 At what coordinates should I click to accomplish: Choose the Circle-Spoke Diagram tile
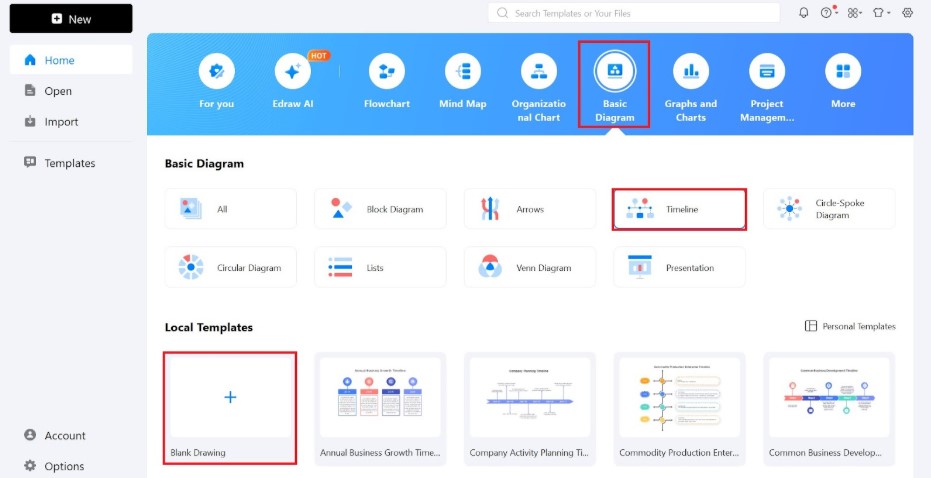pyautogui.click(x=829, y=209)
